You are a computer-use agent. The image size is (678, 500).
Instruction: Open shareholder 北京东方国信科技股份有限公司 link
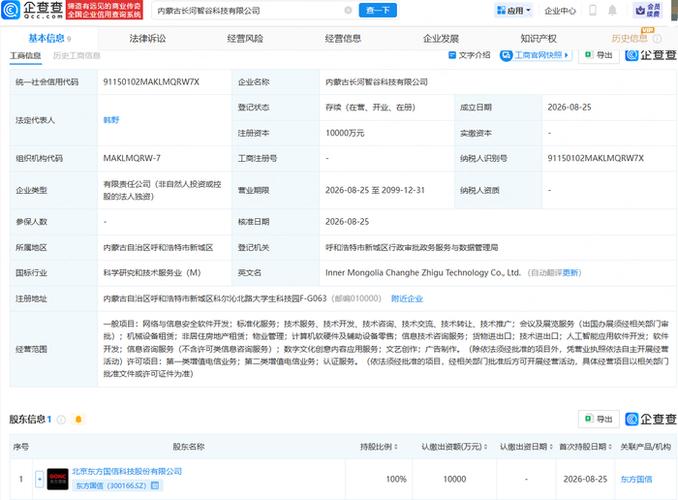tap(127, 471)
